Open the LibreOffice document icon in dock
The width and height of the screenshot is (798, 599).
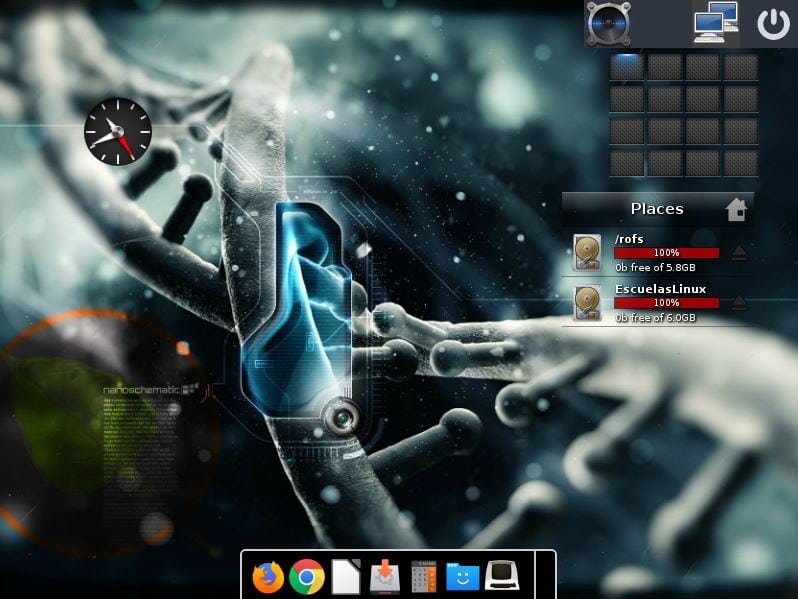pos(346,577)
